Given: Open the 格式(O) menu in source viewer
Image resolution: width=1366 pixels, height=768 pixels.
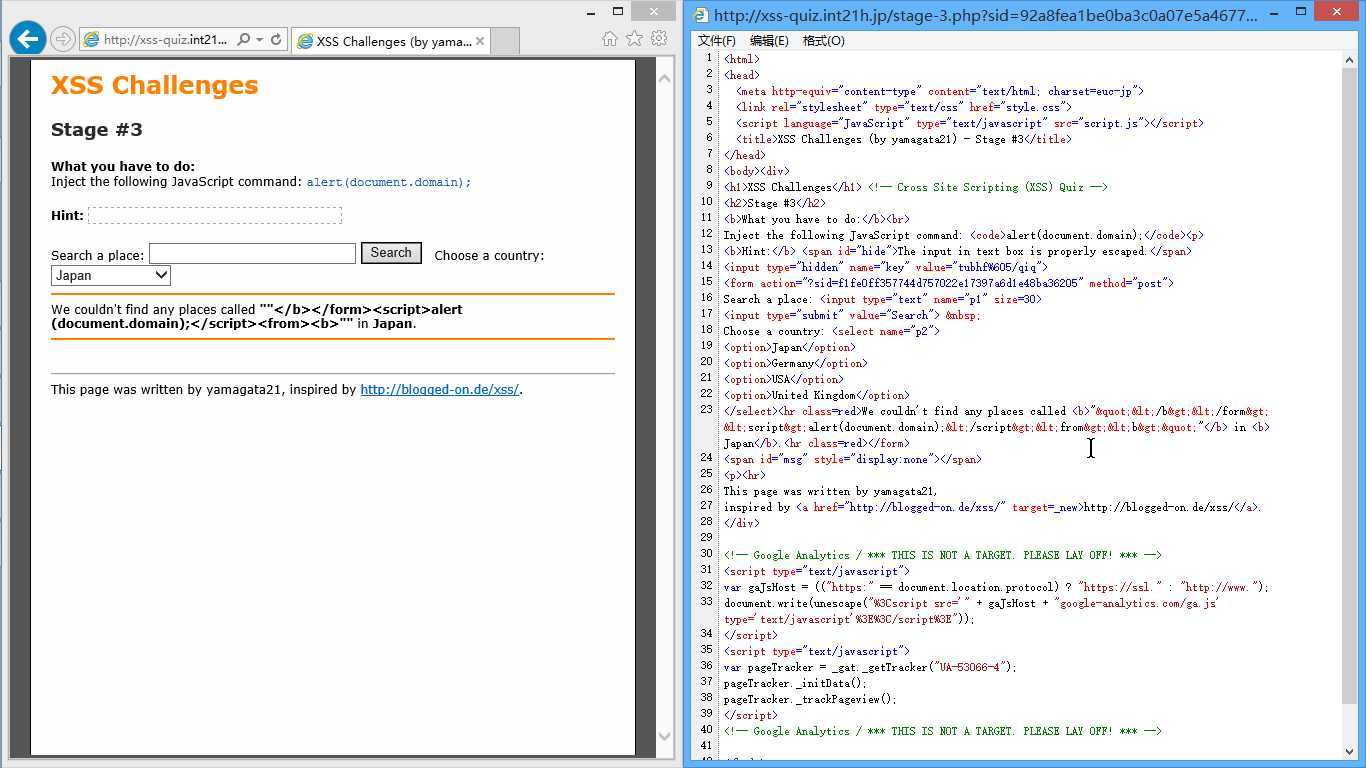Looking at the screenshot, I should click(x=824, y=41).
